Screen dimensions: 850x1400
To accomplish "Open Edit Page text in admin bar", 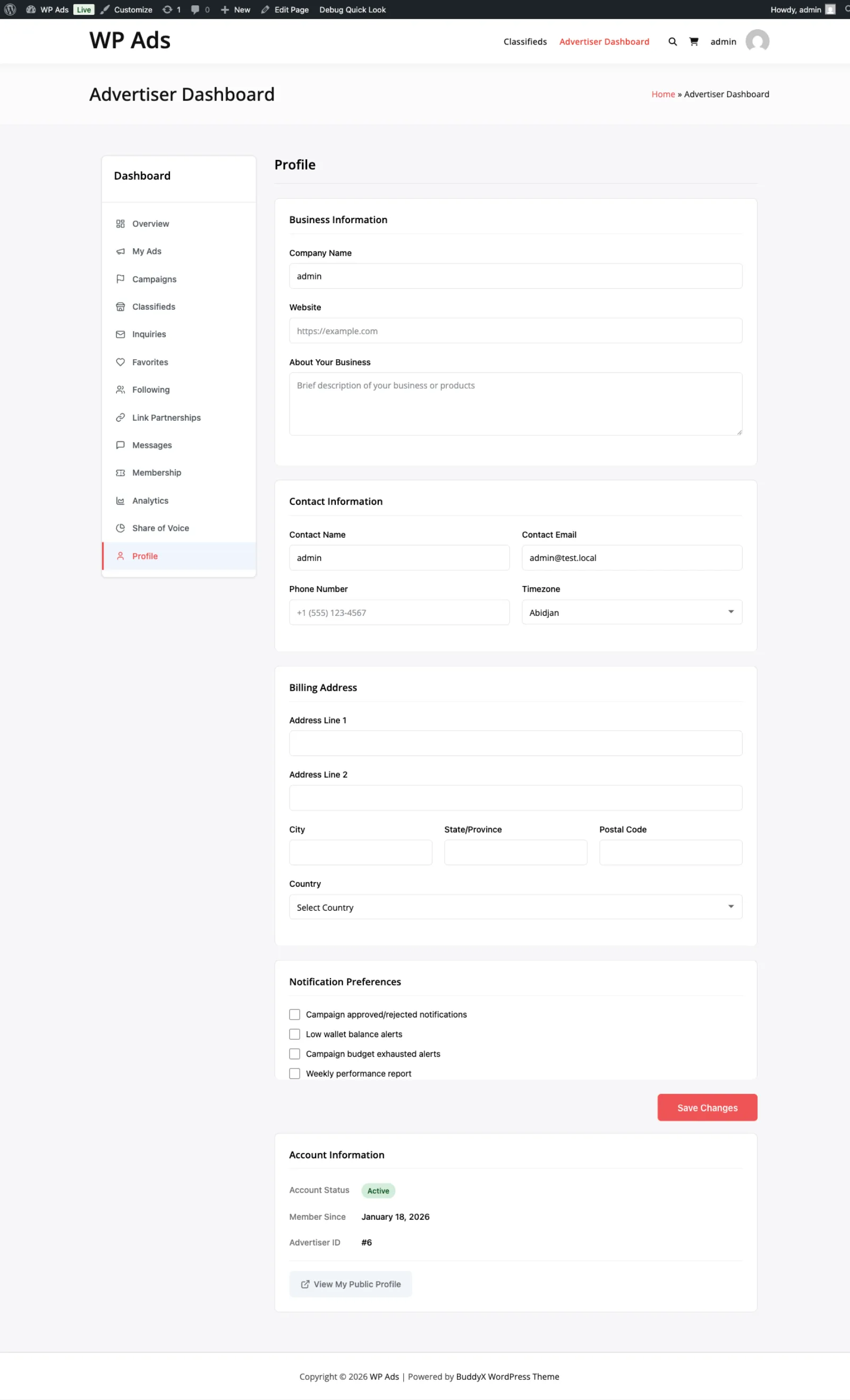I will [292, 10].
